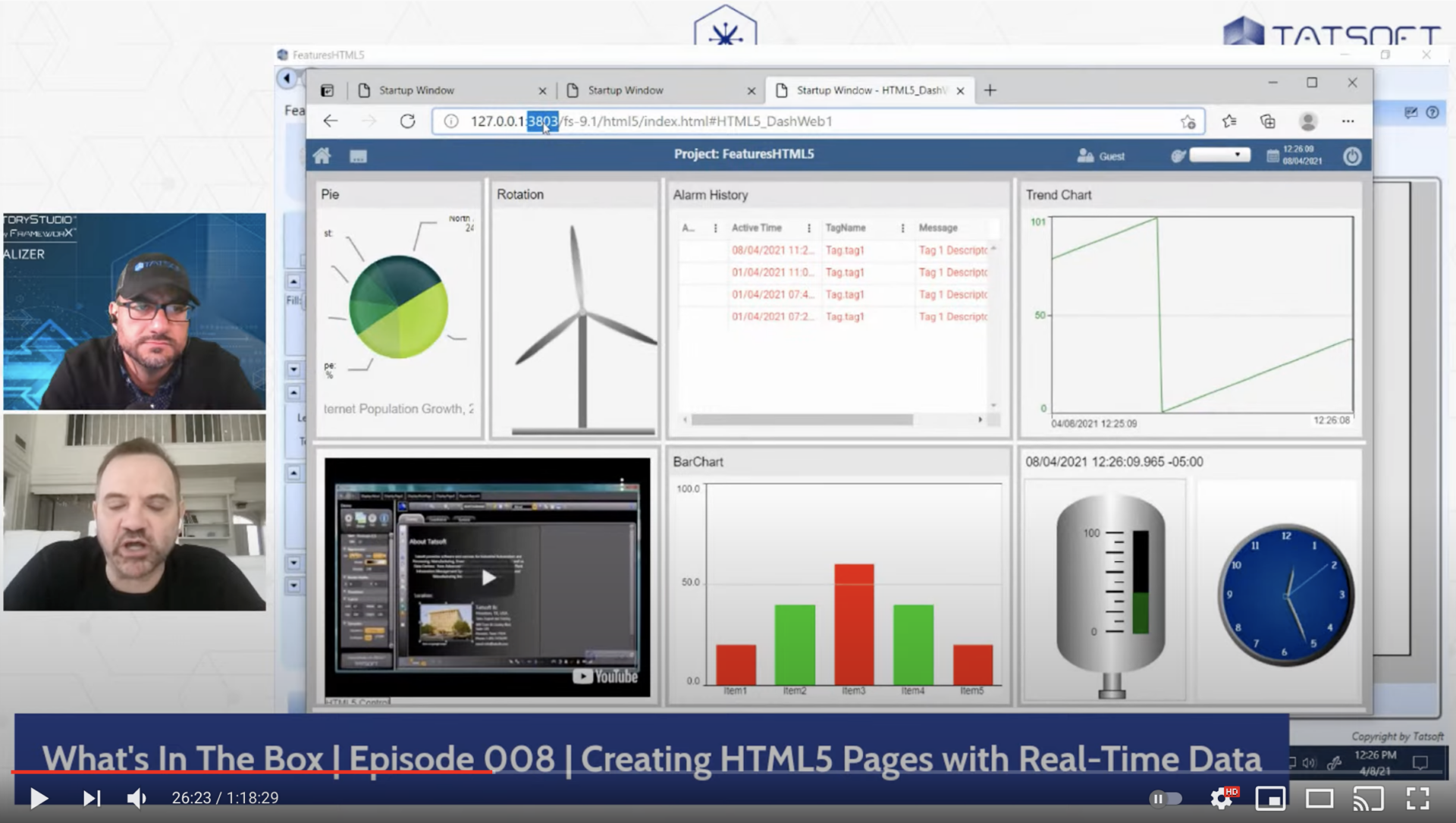Screen dimensions: 1456x823
Task: Close the first Startup Window tab
Action: click(x=542, y=91)
